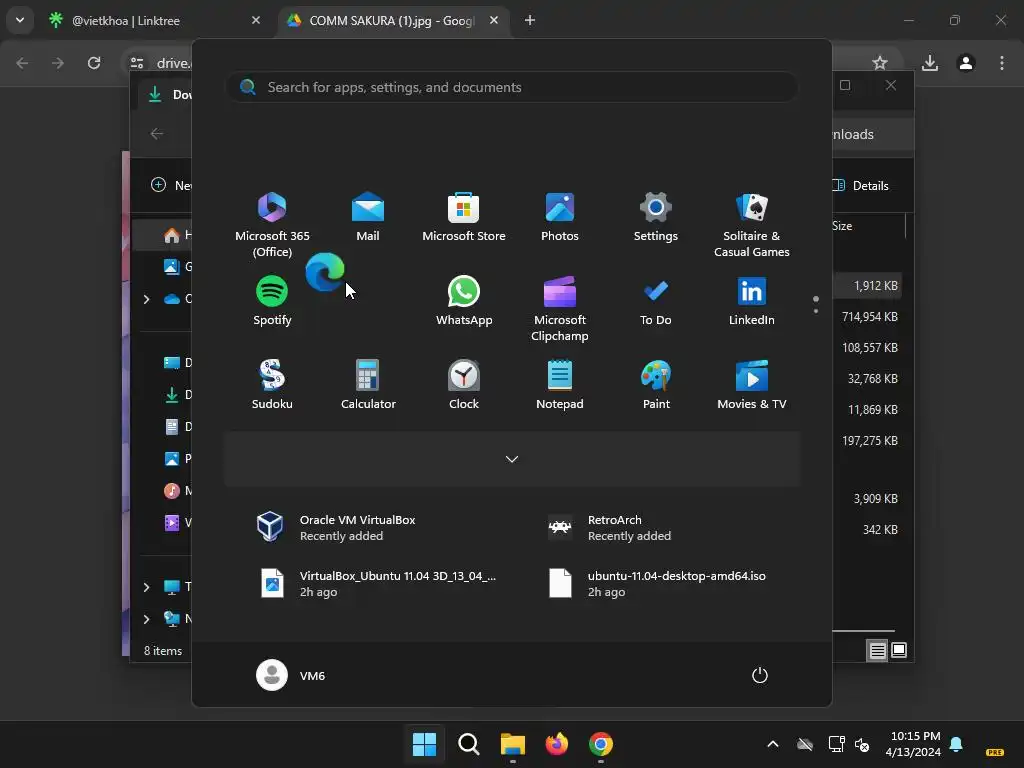This screenshot has width=1024, height=768.
Task: Toggle Details pane in File Explorer
Action: (861, 185)
